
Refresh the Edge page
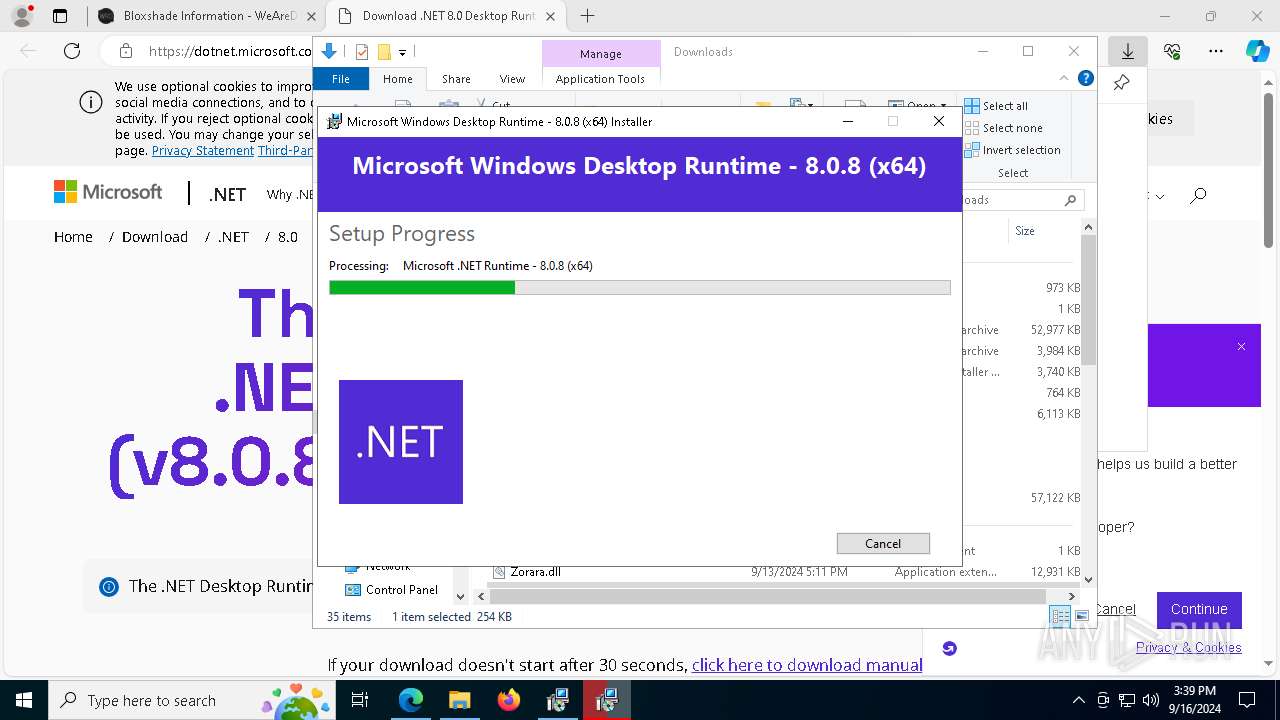pyautogui.click(x=72, y=51)
